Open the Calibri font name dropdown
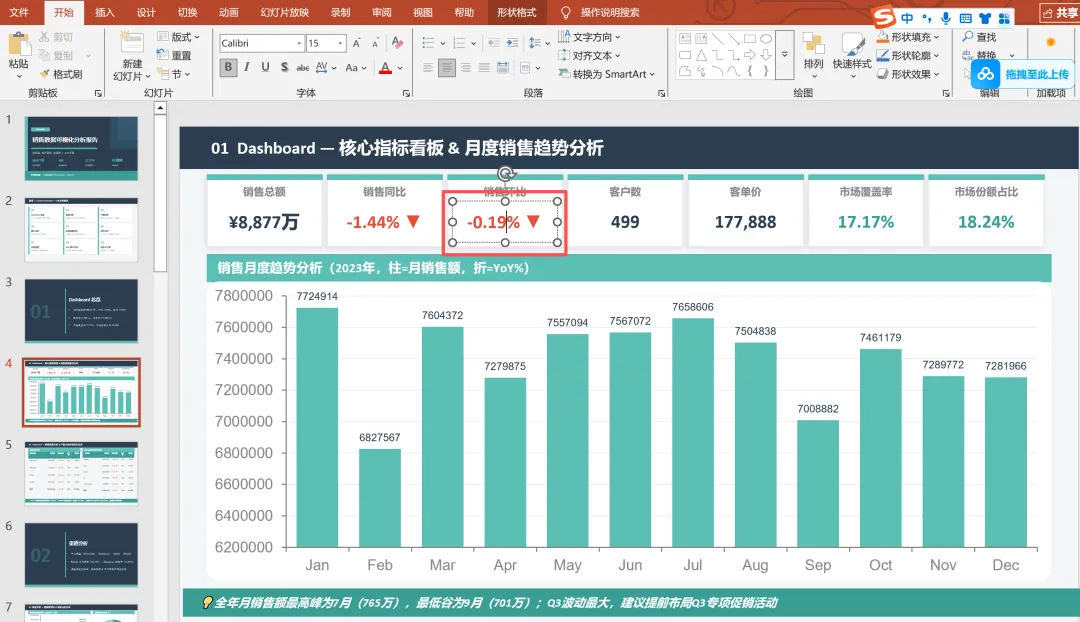1080x622 pixels. (299, 43)
